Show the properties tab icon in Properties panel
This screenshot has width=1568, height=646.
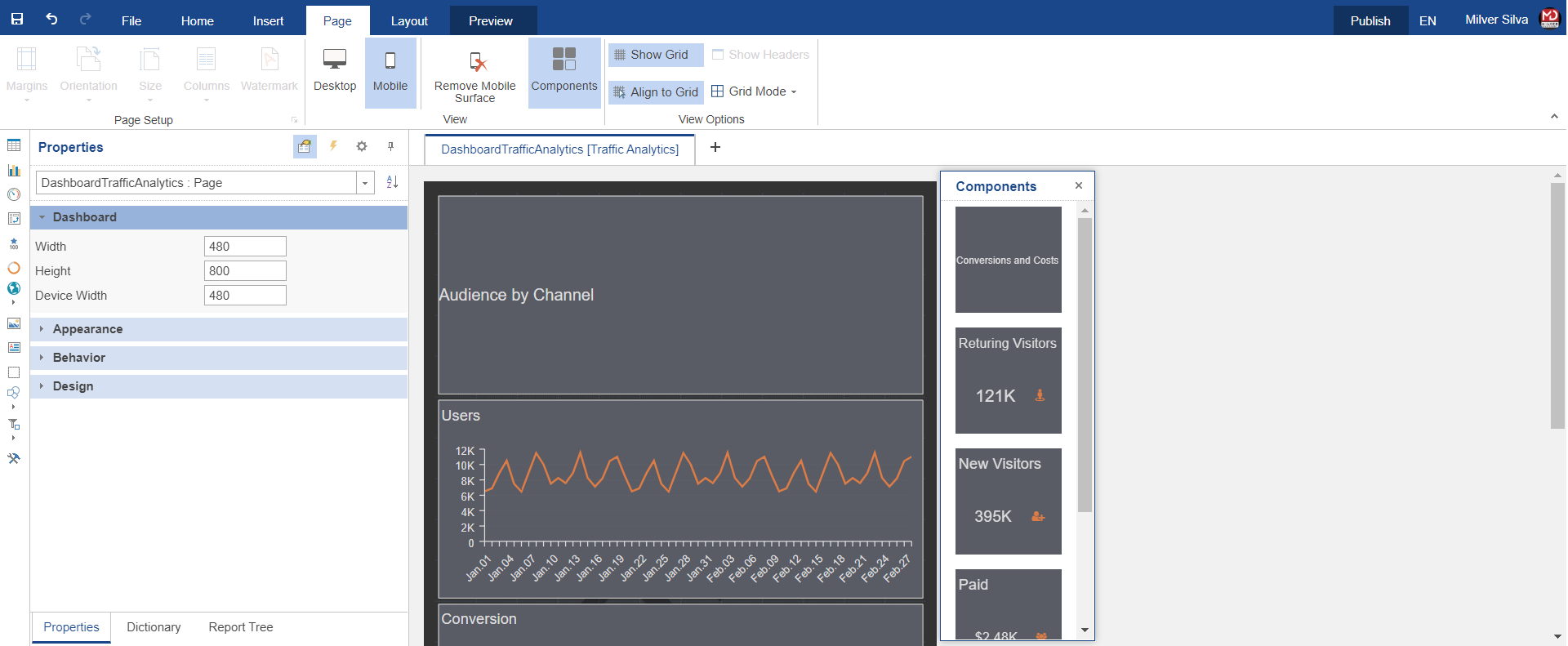click(305, 146)
